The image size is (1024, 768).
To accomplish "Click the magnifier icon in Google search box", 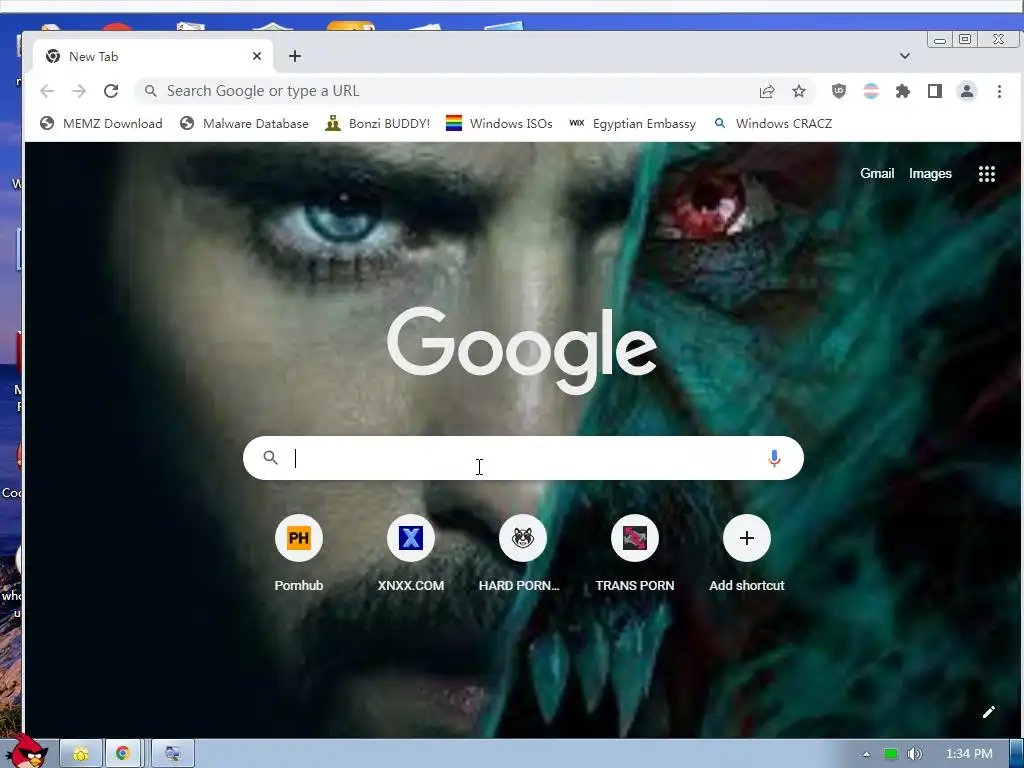I will click(x=270, y=457).
